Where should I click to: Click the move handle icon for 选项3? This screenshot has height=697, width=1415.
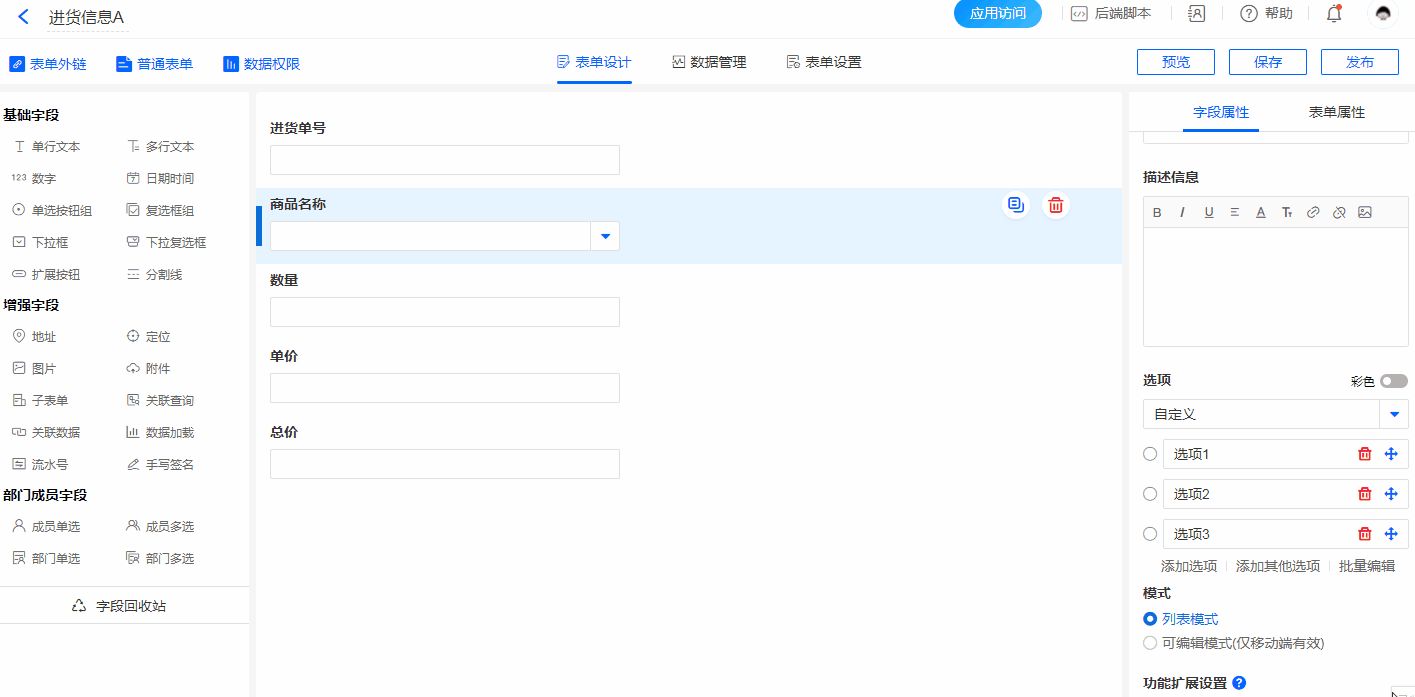1390,534
